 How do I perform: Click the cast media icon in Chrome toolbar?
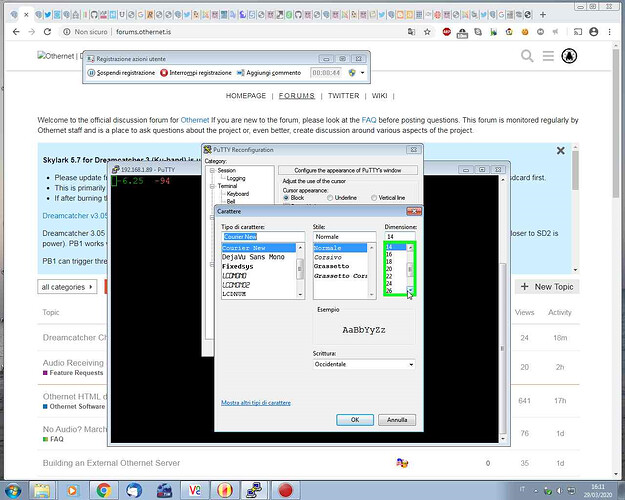coord(578,32)
